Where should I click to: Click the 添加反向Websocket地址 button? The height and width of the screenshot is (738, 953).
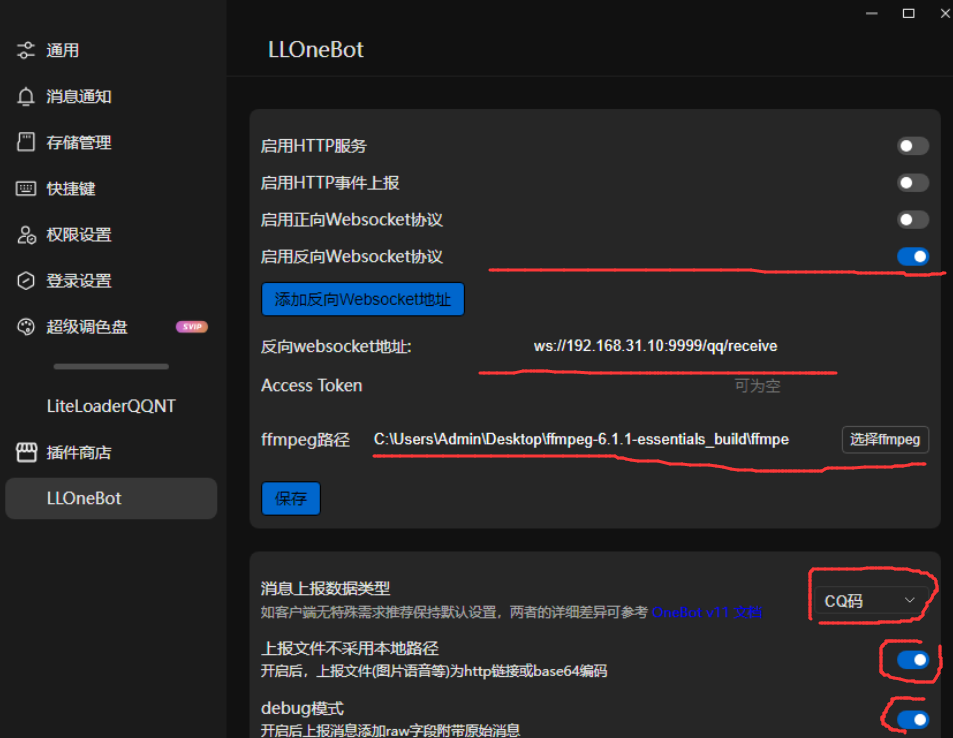pyautogui.click(x=362, y=299)
